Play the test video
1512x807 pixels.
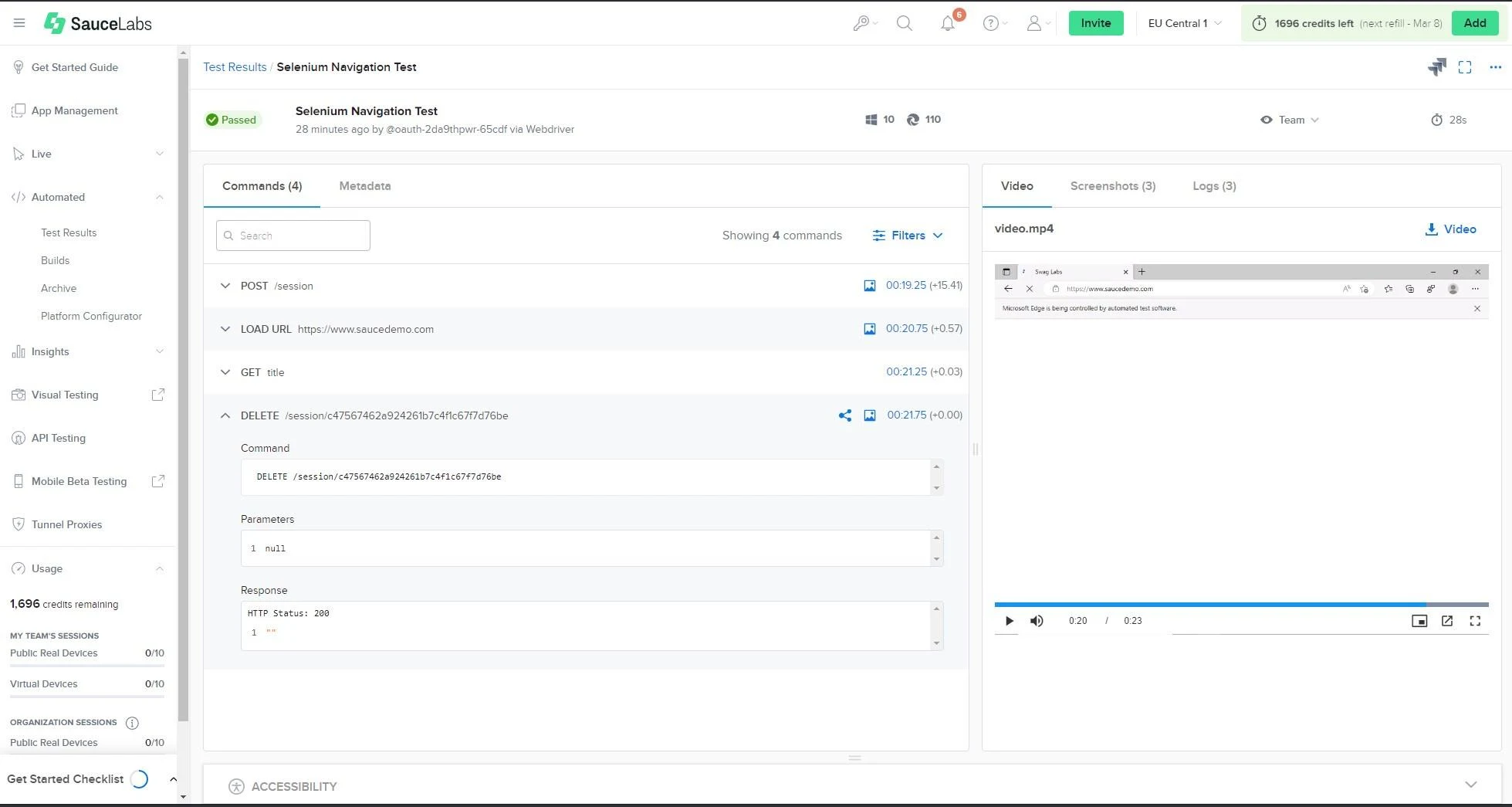[1008, 620]
